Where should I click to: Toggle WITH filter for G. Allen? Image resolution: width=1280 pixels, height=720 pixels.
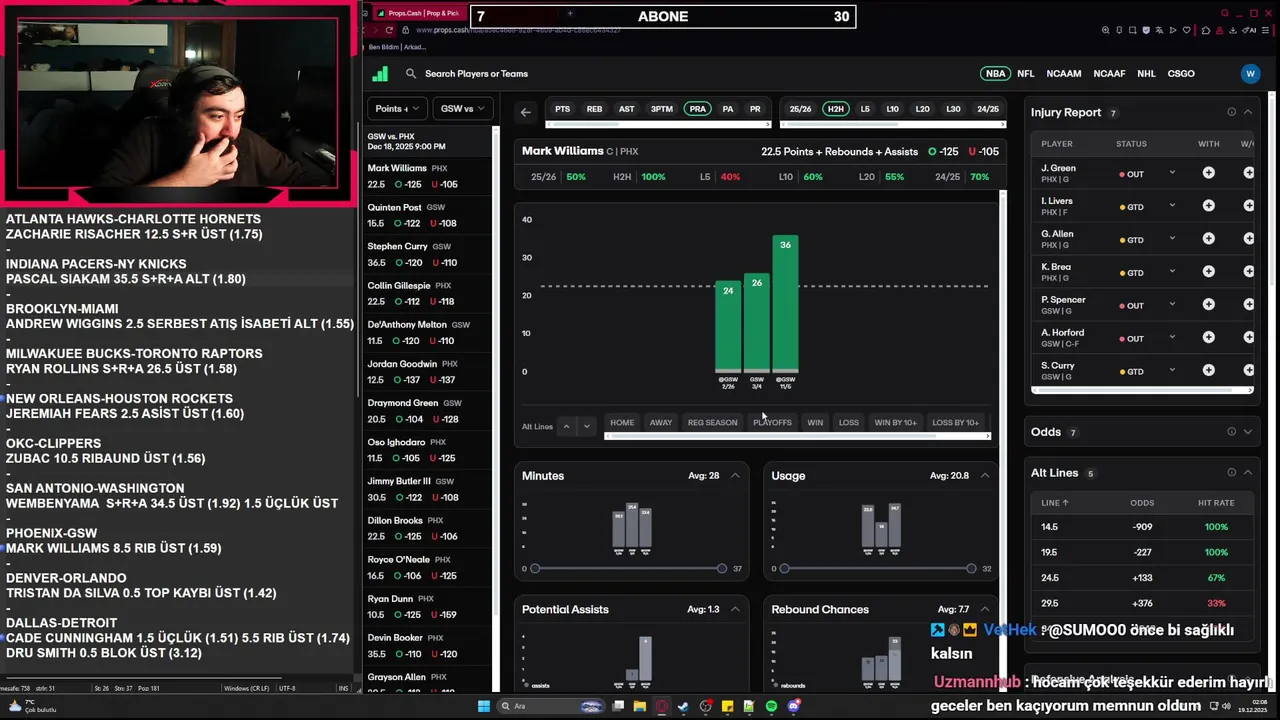click(1209, 239)
